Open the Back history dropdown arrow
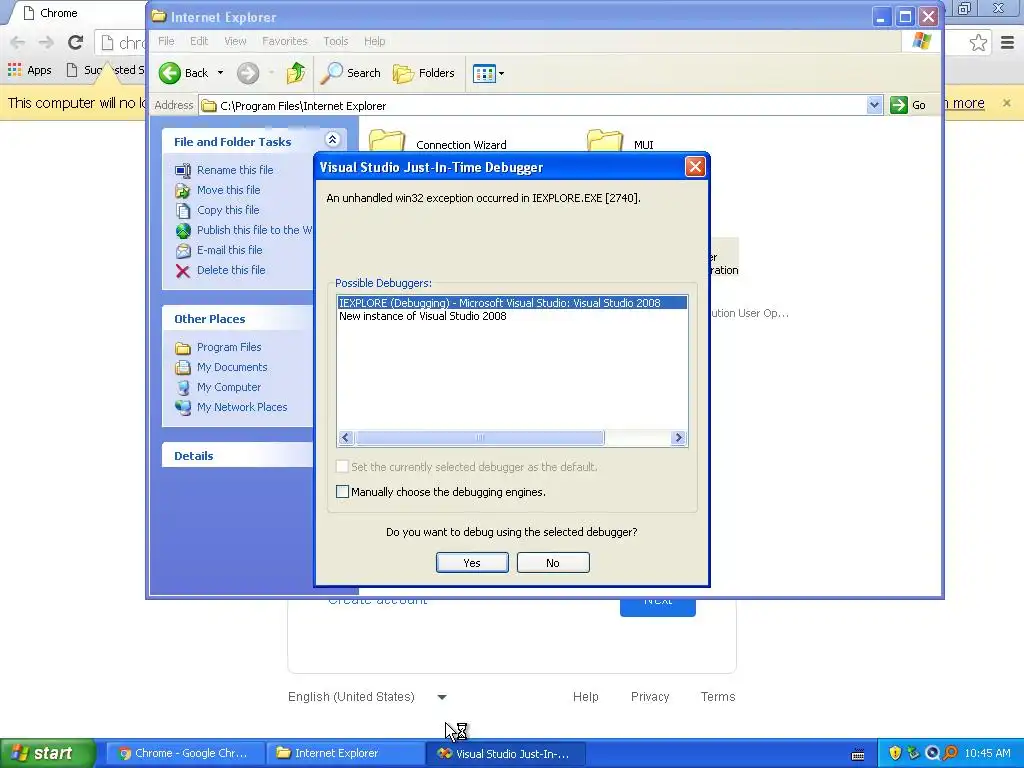This screenshot has height=768, width=1024. [220, 73]
